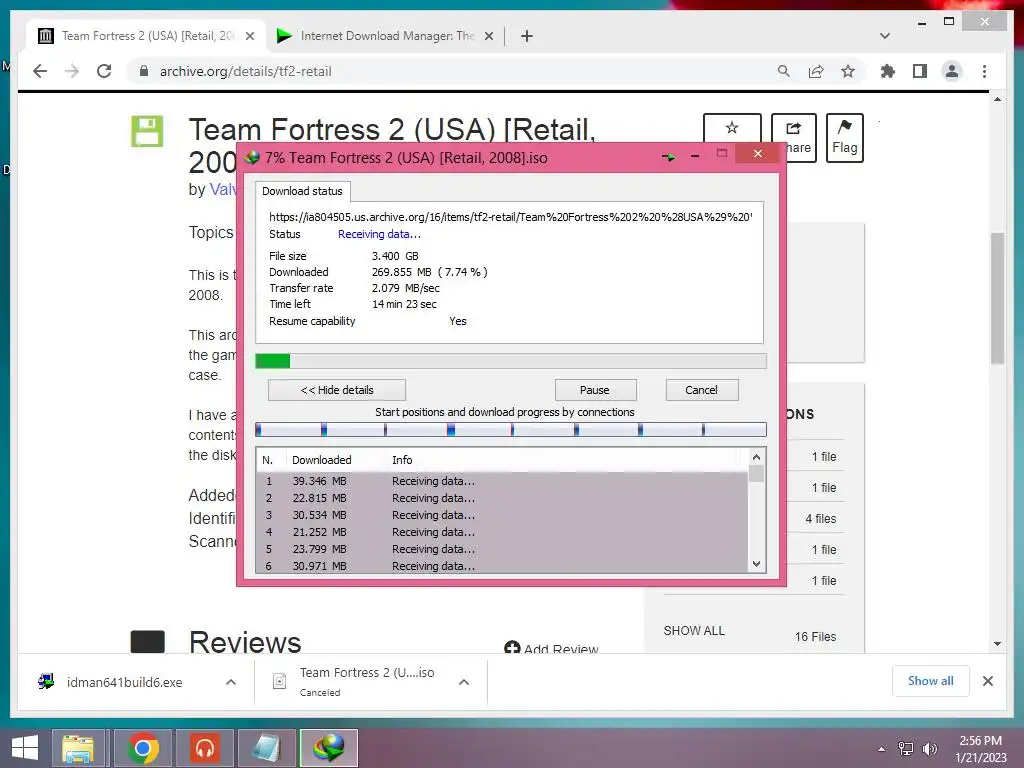Flag this archive.org item

coord(844,138)
